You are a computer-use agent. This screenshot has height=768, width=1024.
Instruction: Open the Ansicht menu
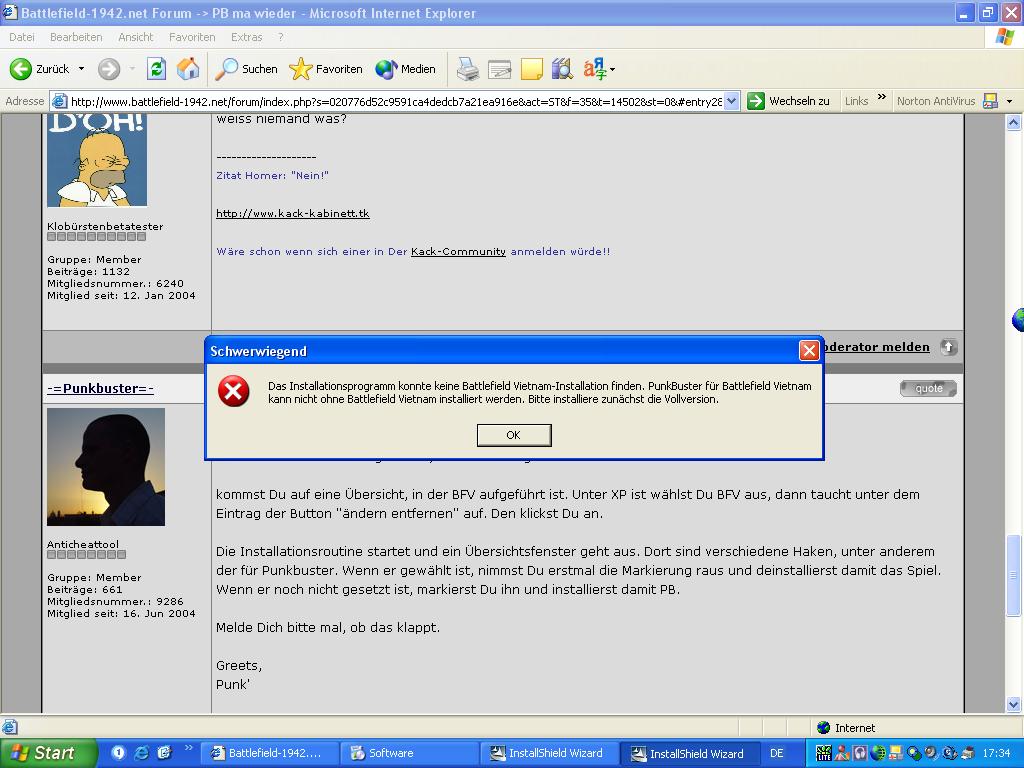pyautogui.click(x=136, y=37)
